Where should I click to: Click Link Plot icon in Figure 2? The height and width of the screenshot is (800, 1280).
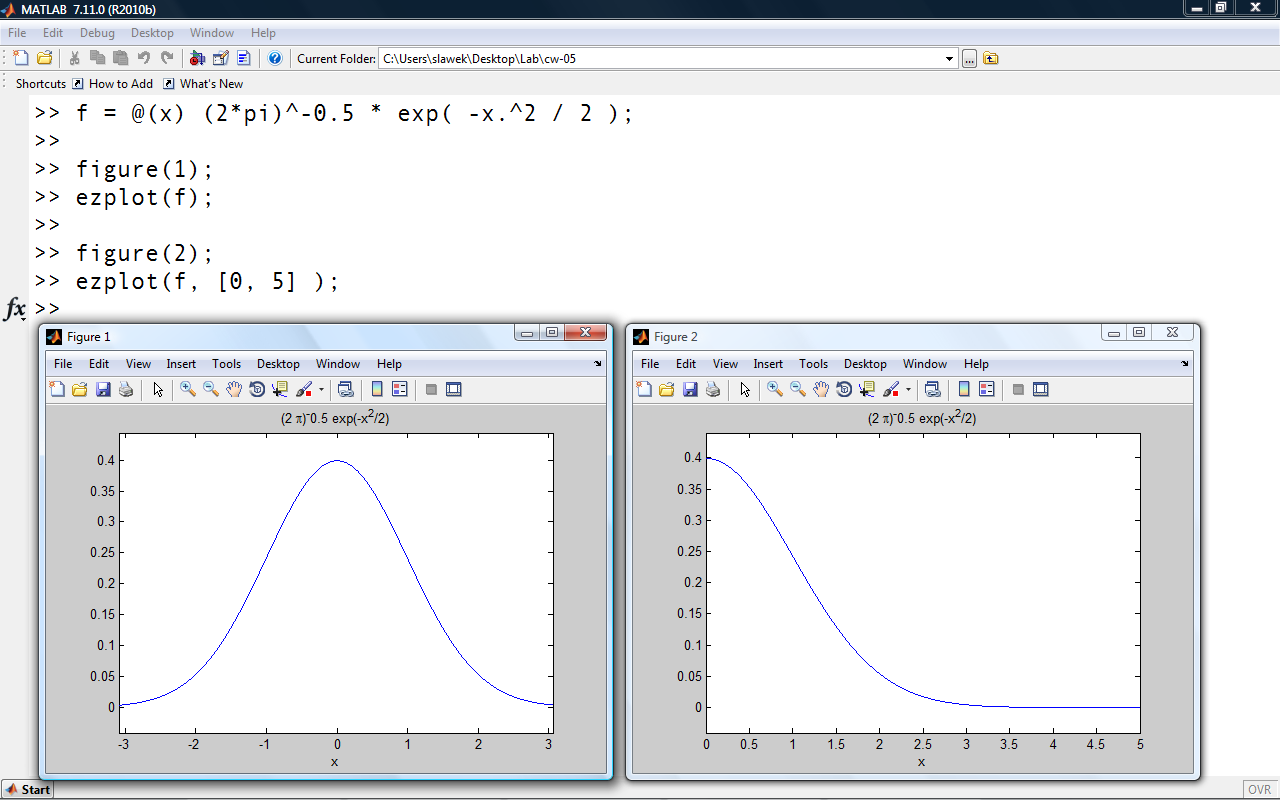click(932, 390)
